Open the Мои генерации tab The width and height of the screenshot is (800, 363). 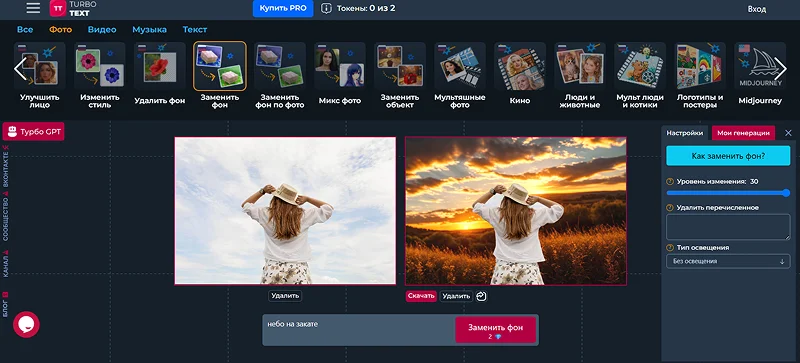[743, 133]
